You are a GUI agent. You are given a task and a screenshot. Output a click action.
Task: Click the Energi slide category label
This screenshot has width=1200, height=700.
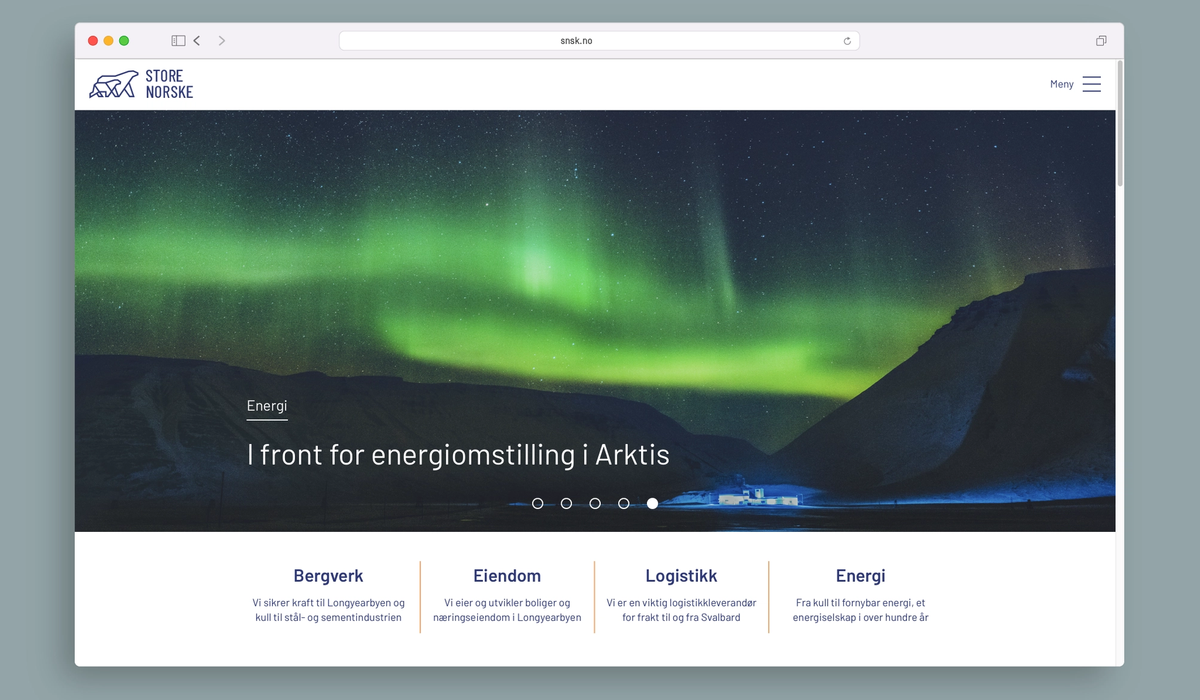point(267,405)
